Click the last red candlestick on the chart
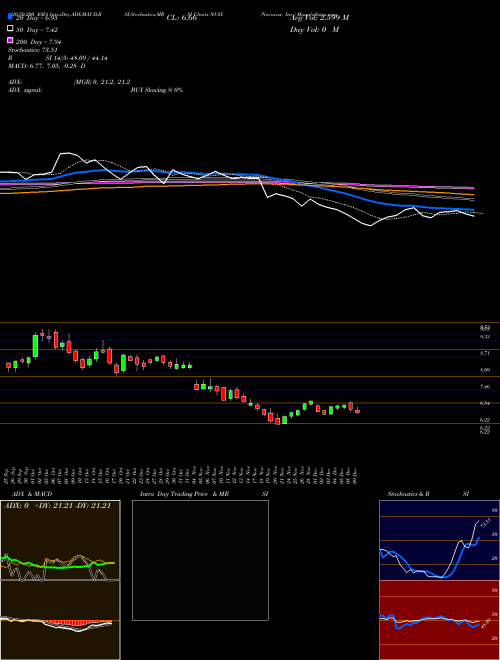 tap(357, 411)
